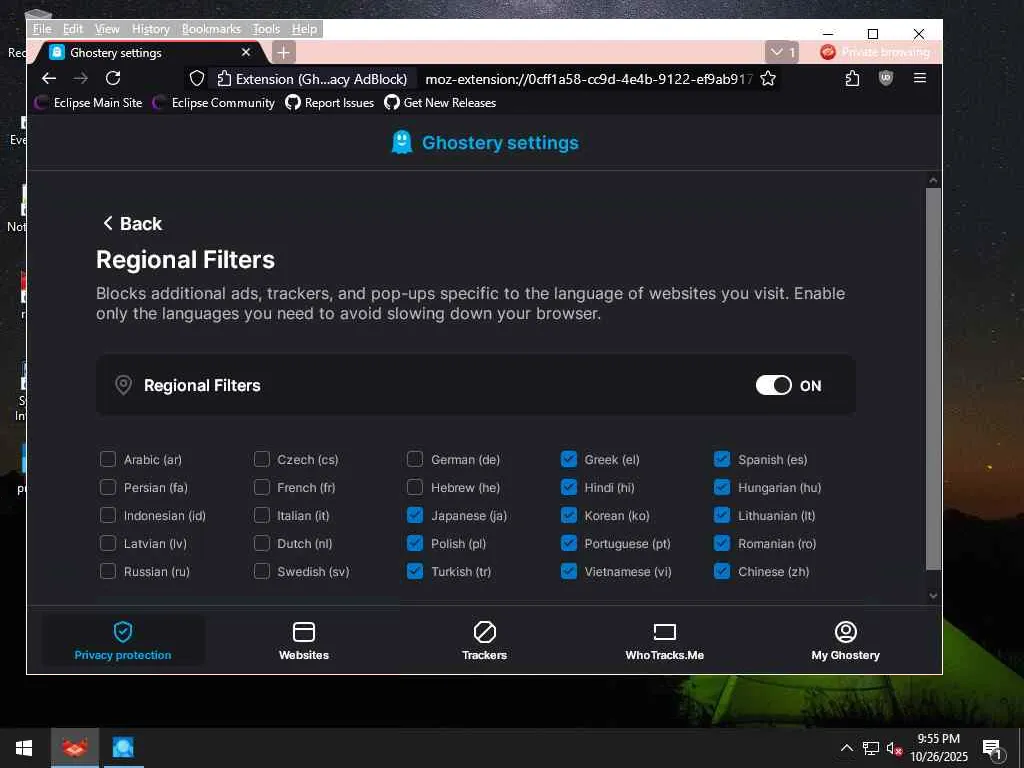Click the Ghostery ghost logo
This screenshot has height=768, width=1024.
[x=402, y=142]
